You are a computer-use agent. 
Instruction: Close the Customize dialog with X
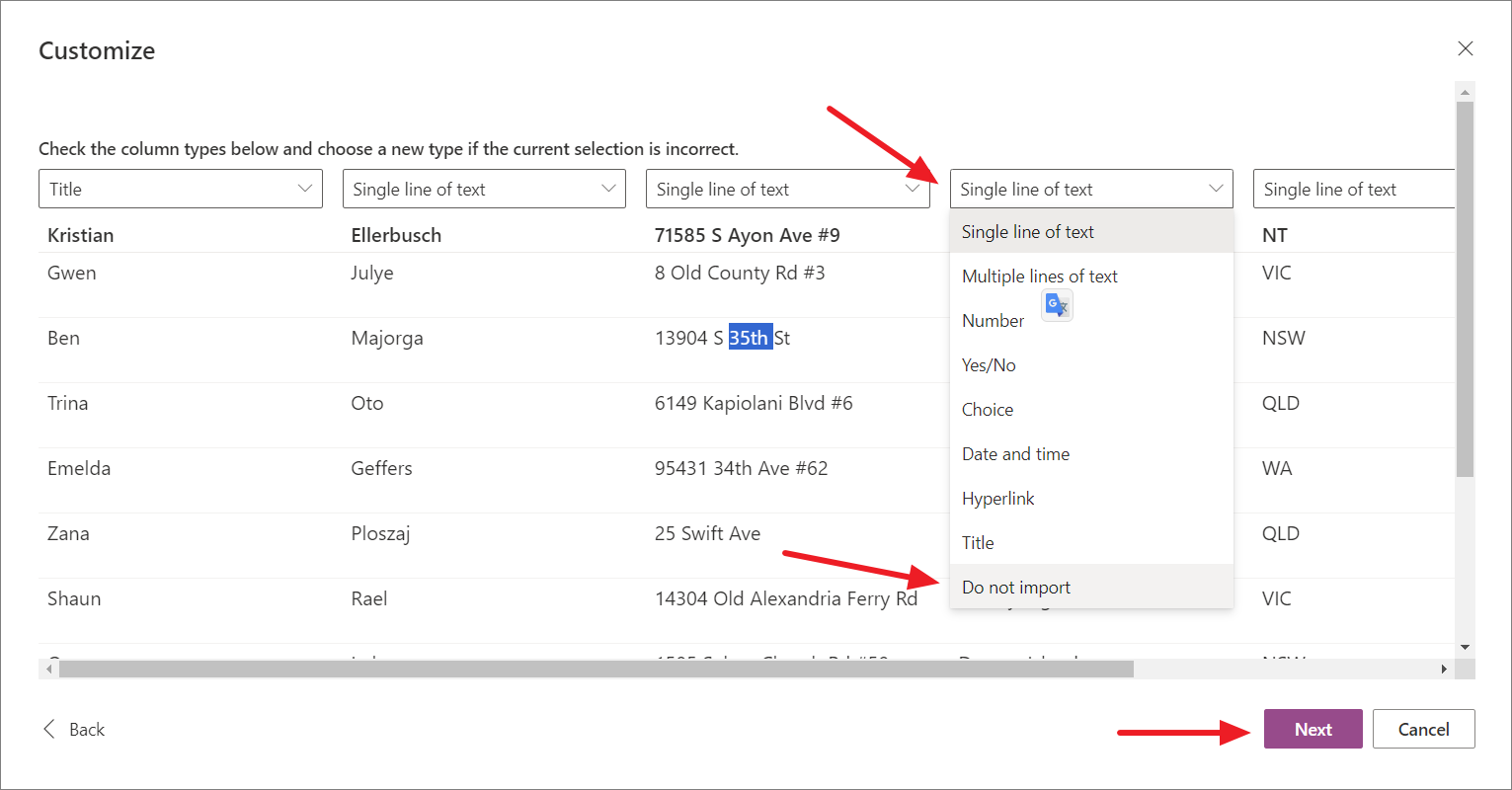[1466, 48]
